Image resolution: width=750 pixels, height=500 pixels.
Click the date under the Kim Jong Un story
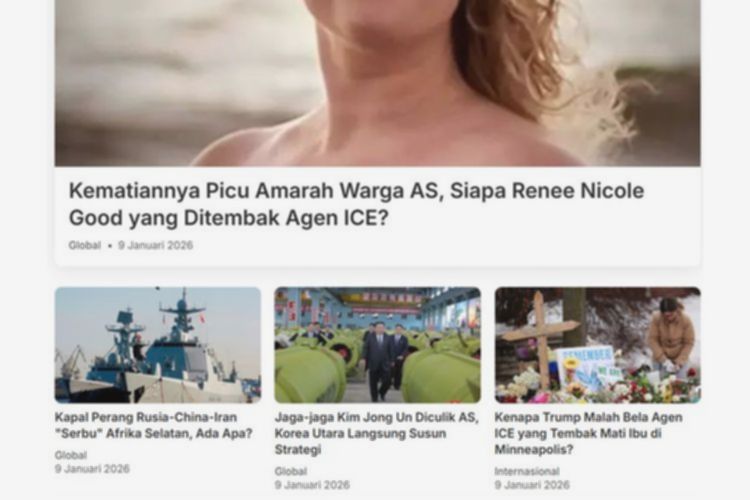pyautogui.click(x=312, y=485)
